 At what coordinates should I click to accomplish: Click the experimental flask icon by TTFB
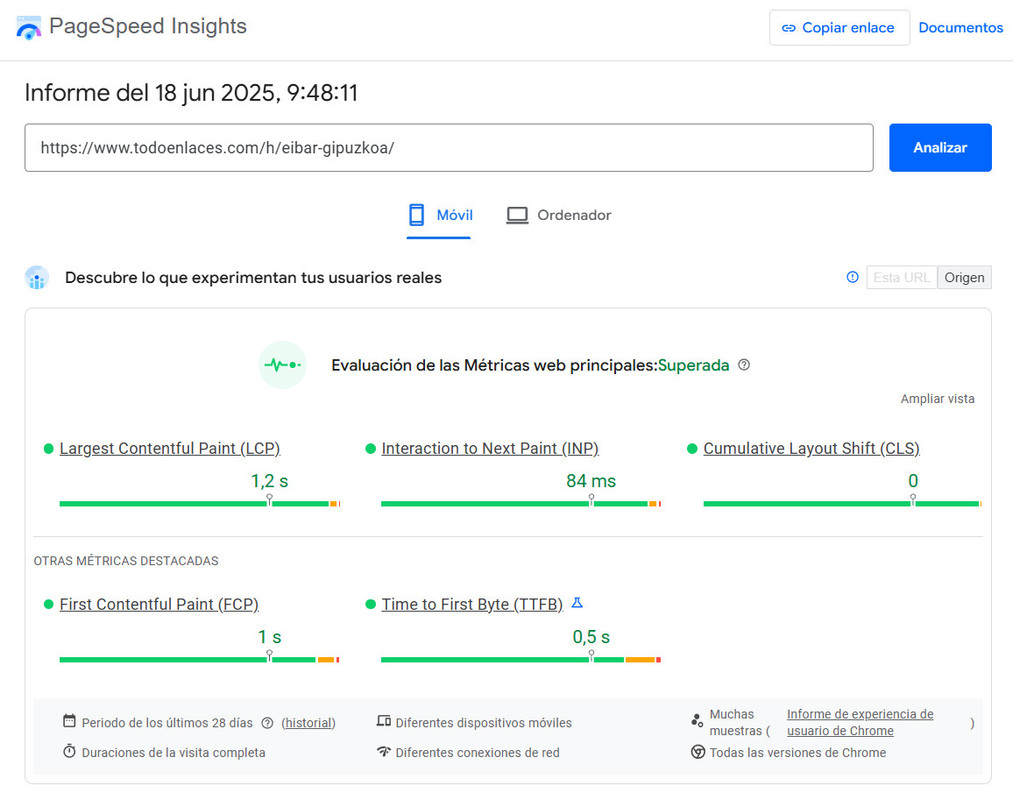pyautogui.click(x=577, y=603)
